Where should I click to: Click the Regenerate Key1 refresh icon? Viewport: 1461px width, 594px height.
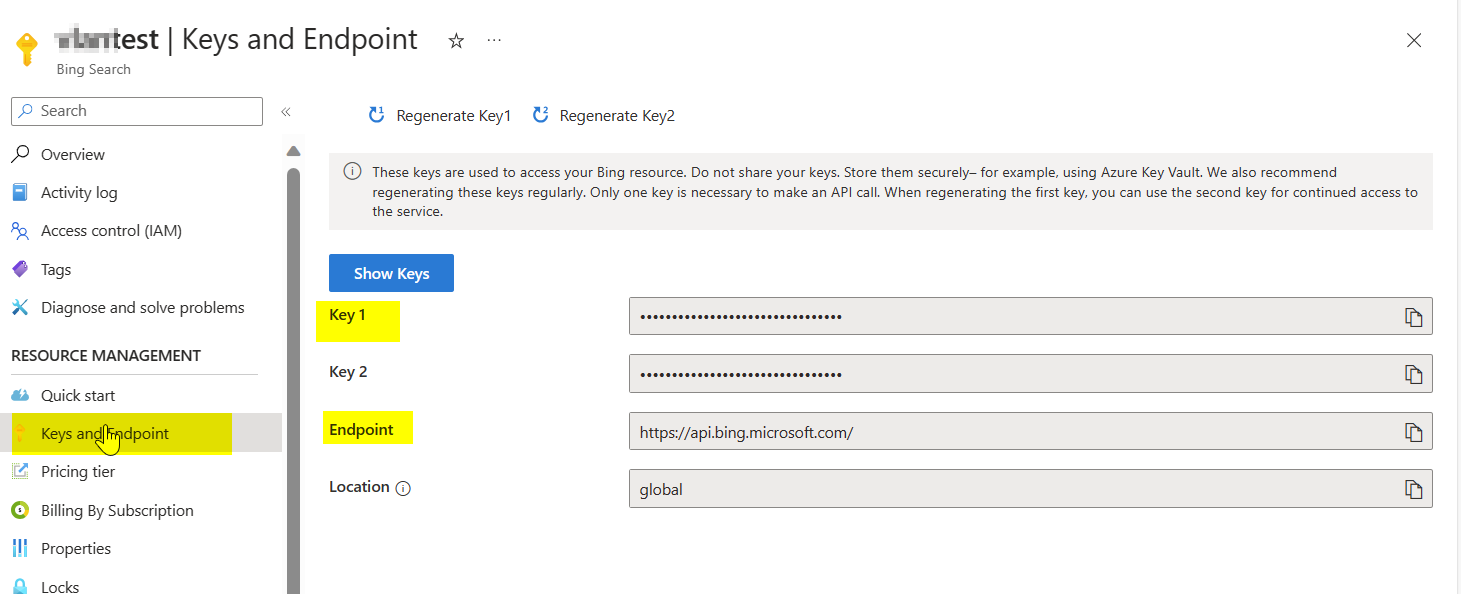tap(377, 115)
